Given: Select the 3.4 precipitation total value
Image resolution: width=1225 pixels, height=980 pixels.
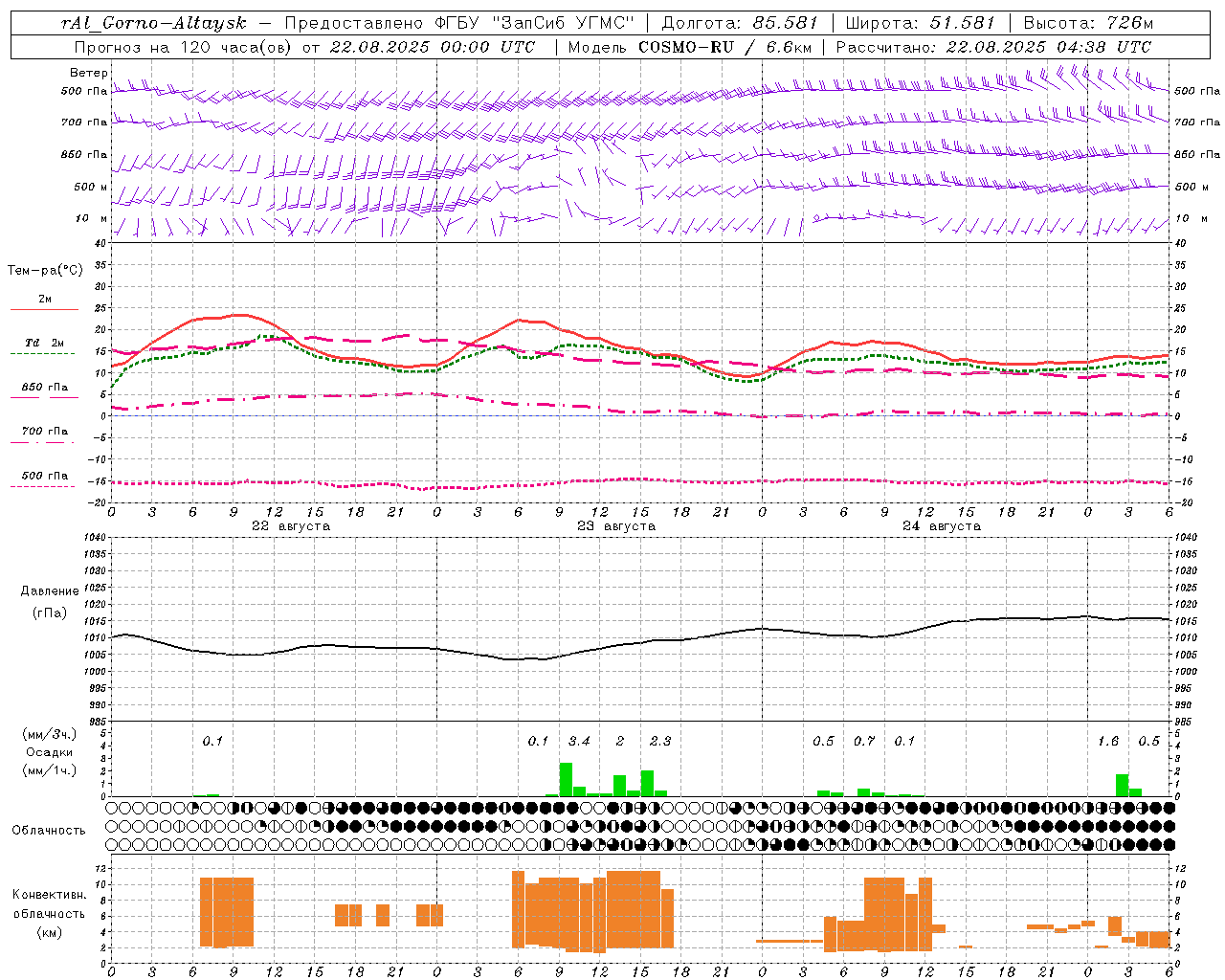Looking at the screenshot, I should tap(579, 741).
